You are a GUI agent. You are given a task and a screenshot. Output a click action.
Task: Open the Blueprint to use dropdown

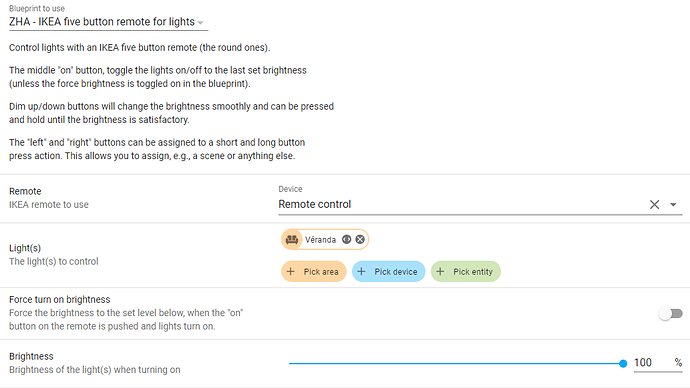108,22
